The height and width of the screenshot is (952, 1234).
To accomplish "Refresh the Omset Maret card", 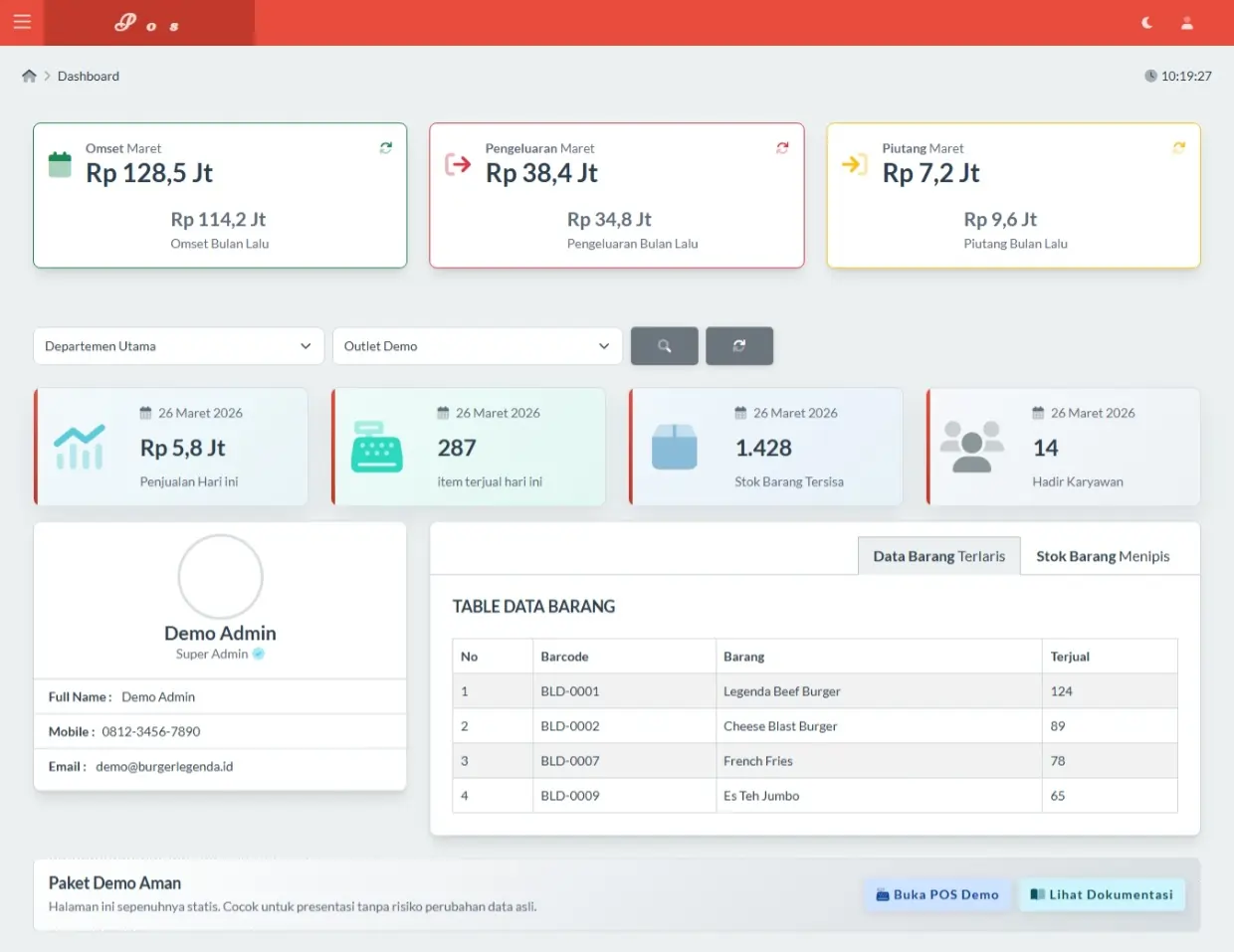I will click(x=386, y=148).
